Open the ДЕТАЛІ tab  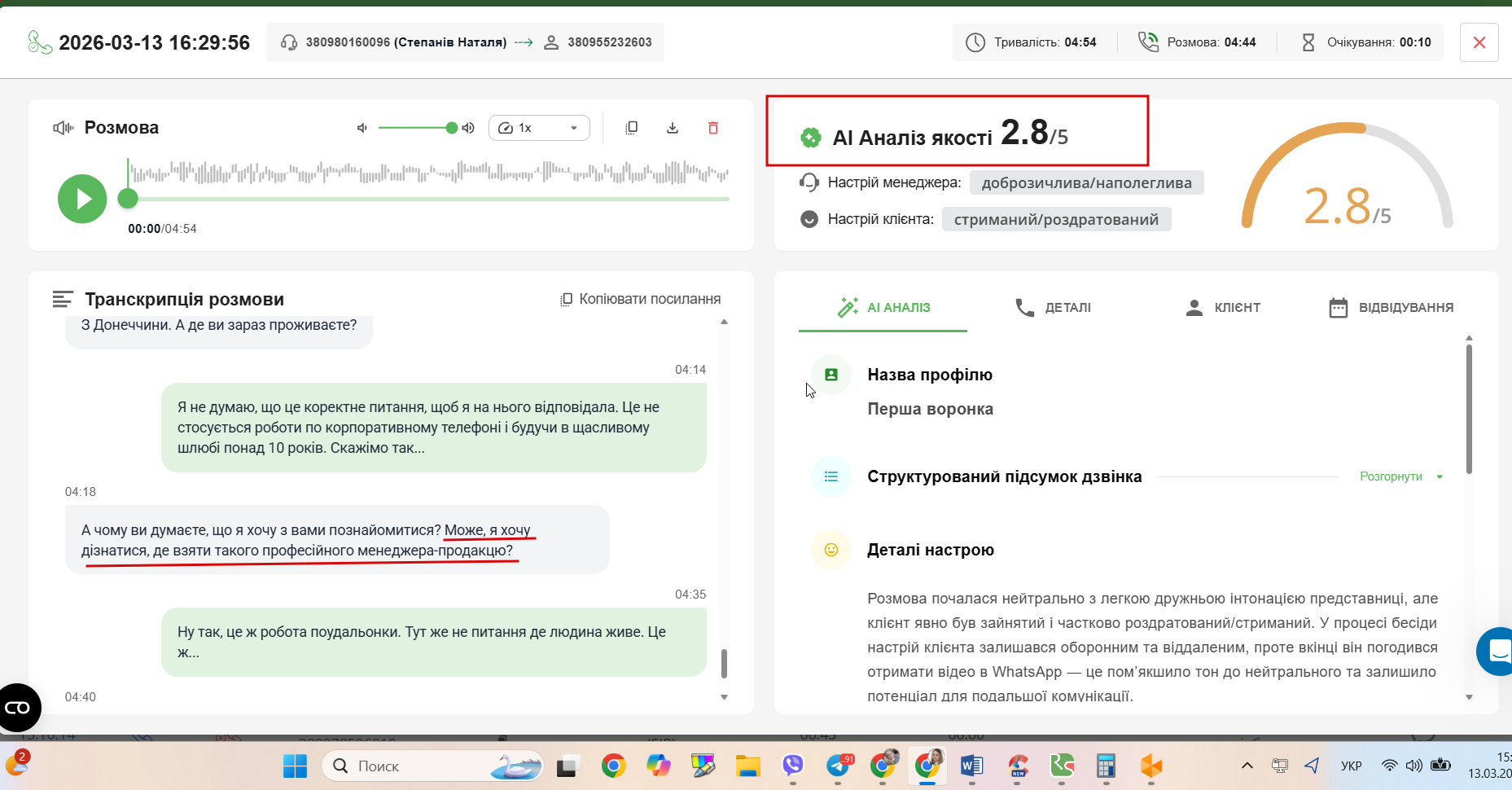pyautogui.click(x=1053, y=308)
